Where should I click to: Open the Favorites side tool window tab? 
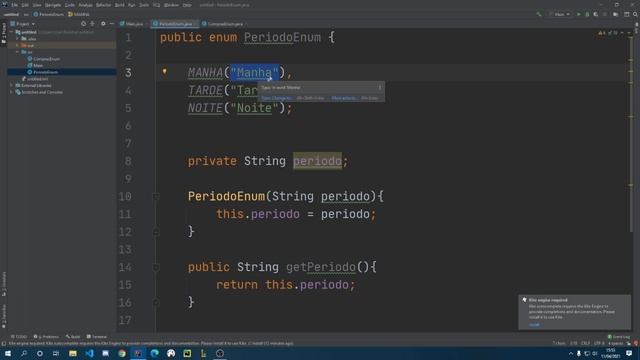click(4, 316)
